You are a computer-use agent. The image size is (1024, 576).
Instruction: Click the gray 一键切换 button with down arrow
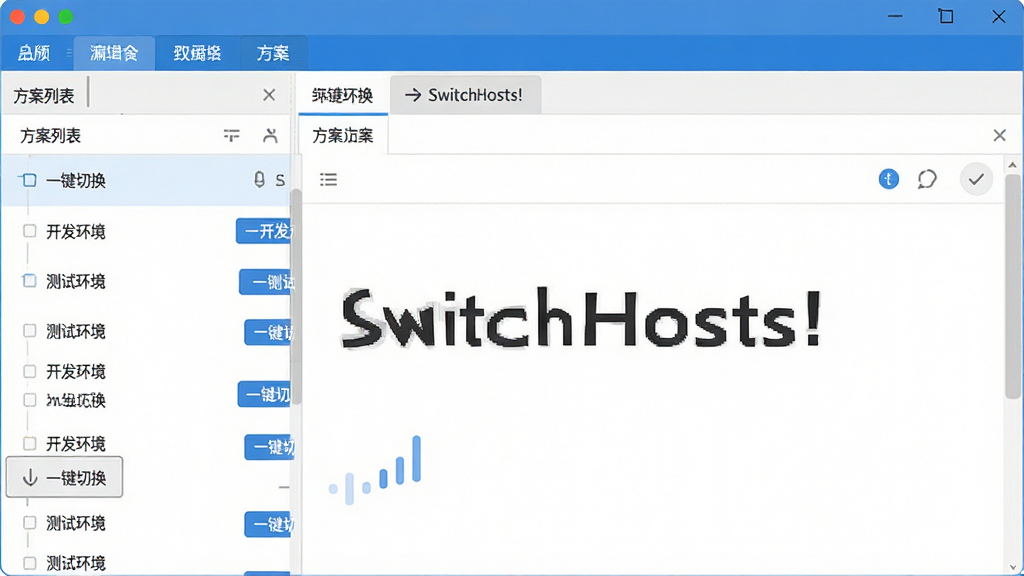click(x=64, y=477)
